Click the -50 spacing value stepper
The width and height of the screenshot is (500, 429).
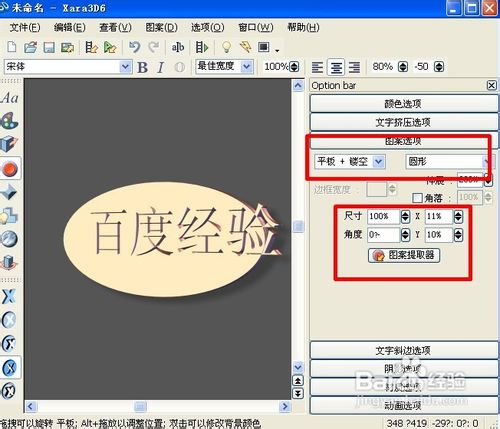coord(439,67)
